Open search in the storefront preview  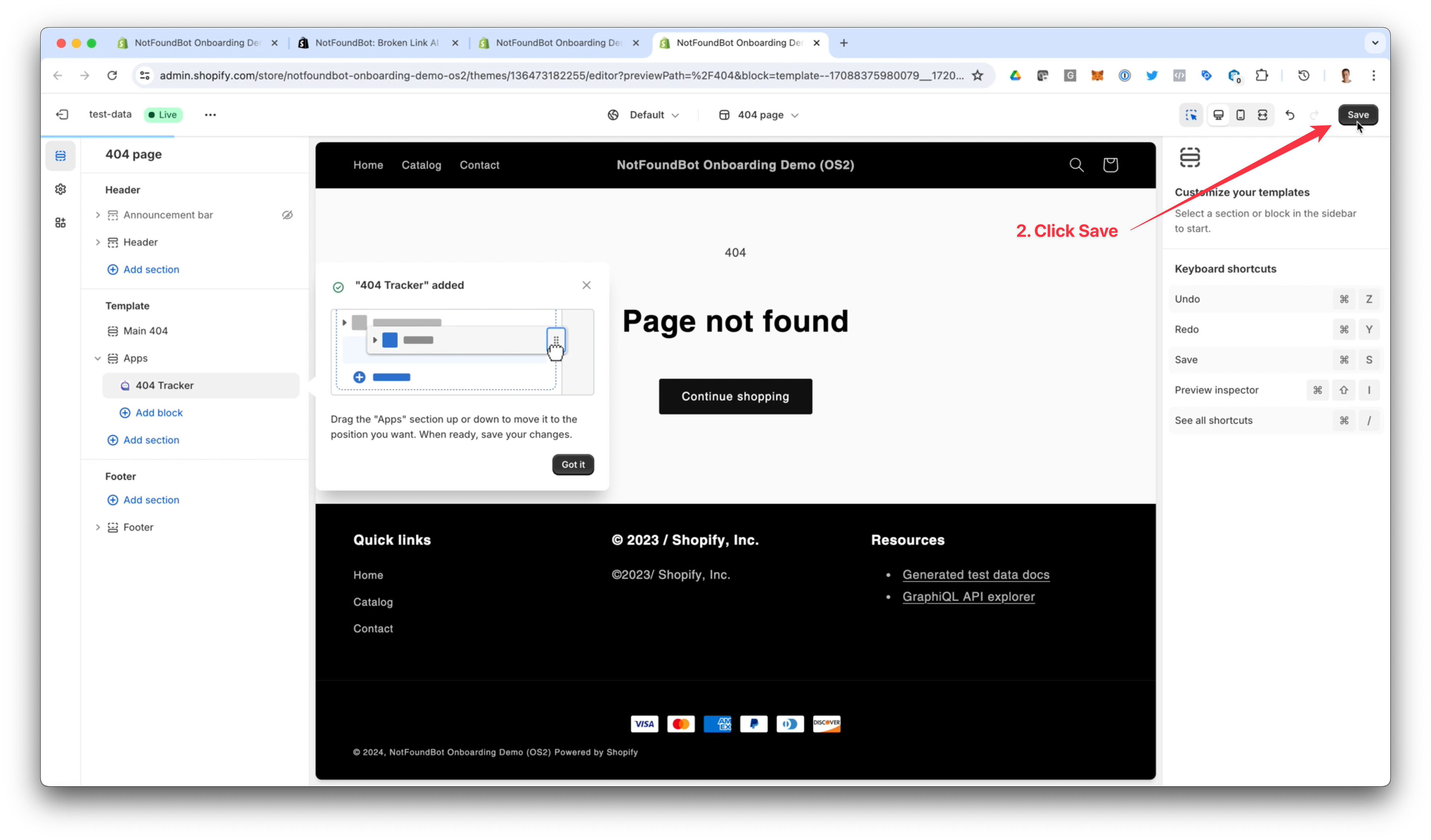[x=1077, y=165]
